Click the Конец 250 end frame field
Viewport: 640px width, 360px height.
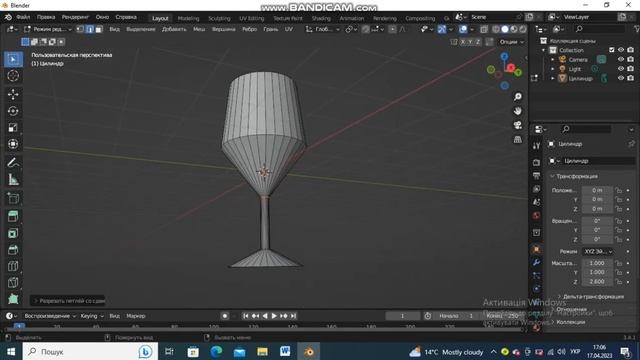pos(502,316)
